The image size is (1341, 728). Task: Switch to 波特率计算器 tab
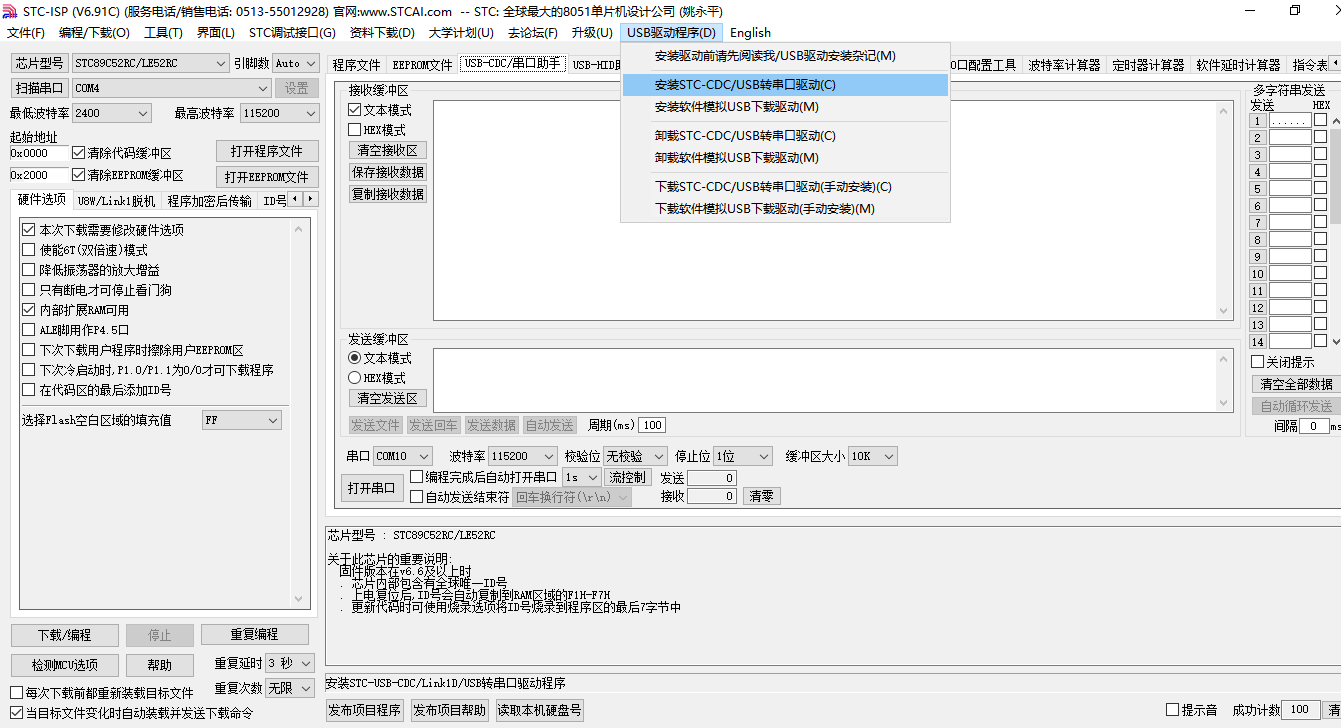coord(1064,65)
